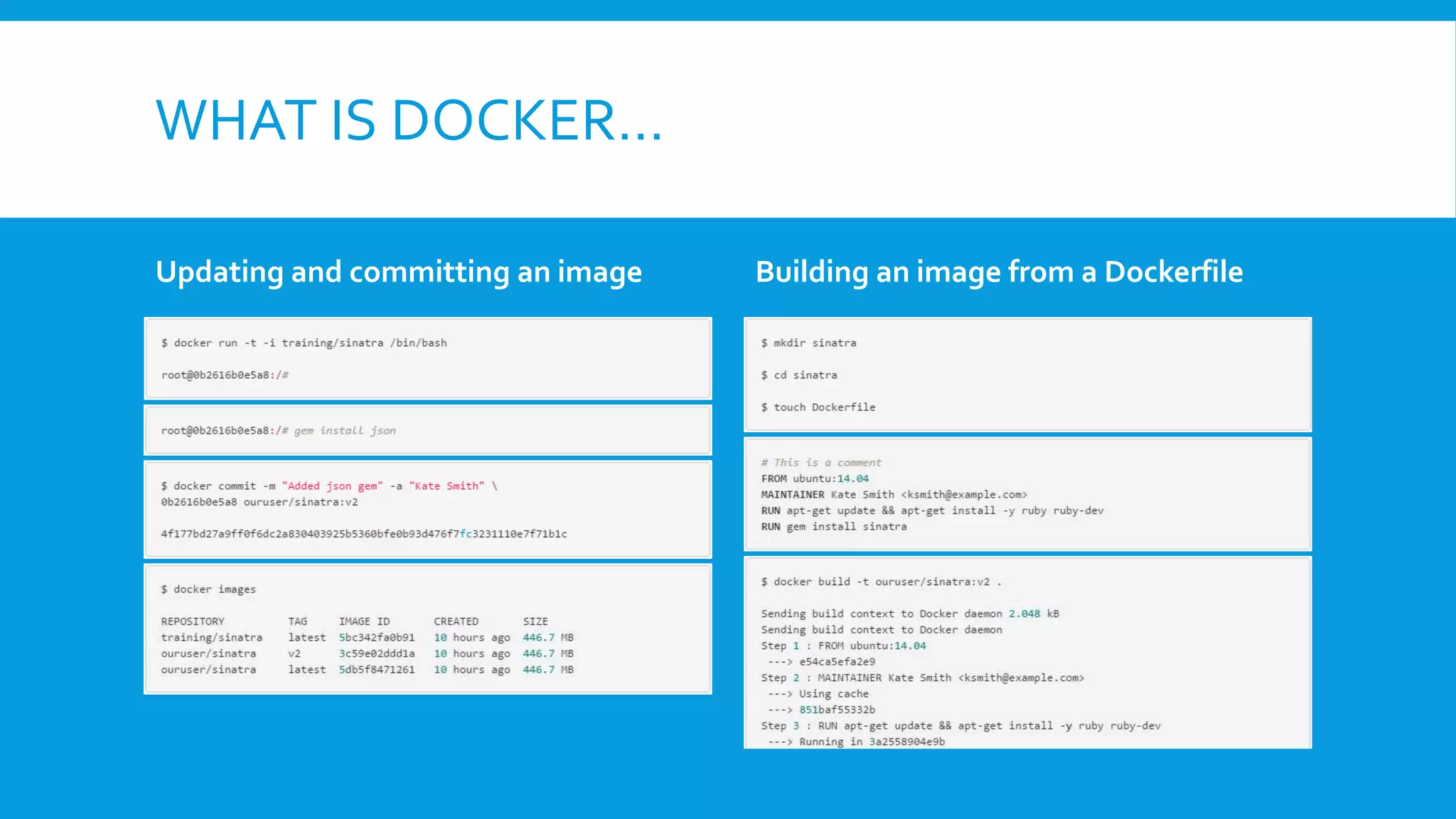Screen dimensions: 1456x819
Task: Click the 'Step 2 : MAINTAINER Kate Smith' line
Action: [x=923, y=678]
